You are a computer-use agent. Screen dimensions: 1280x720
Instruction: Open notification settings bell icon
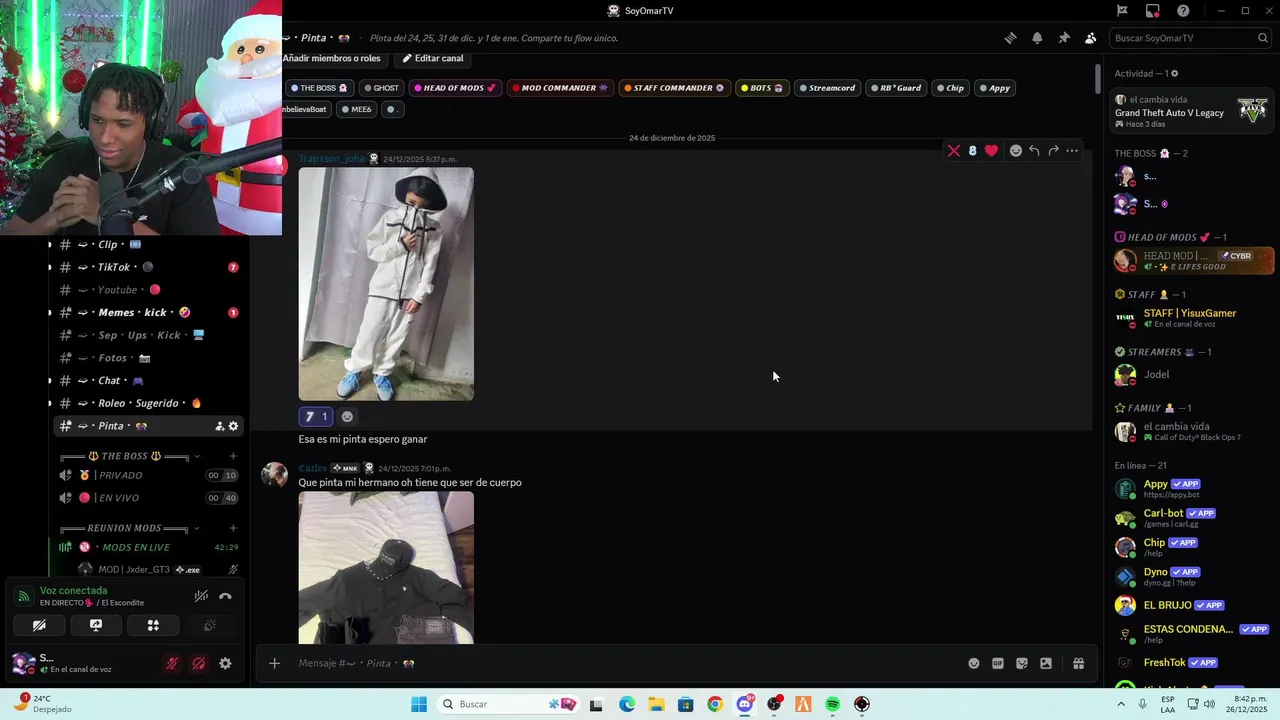(x=1037, y=38)
